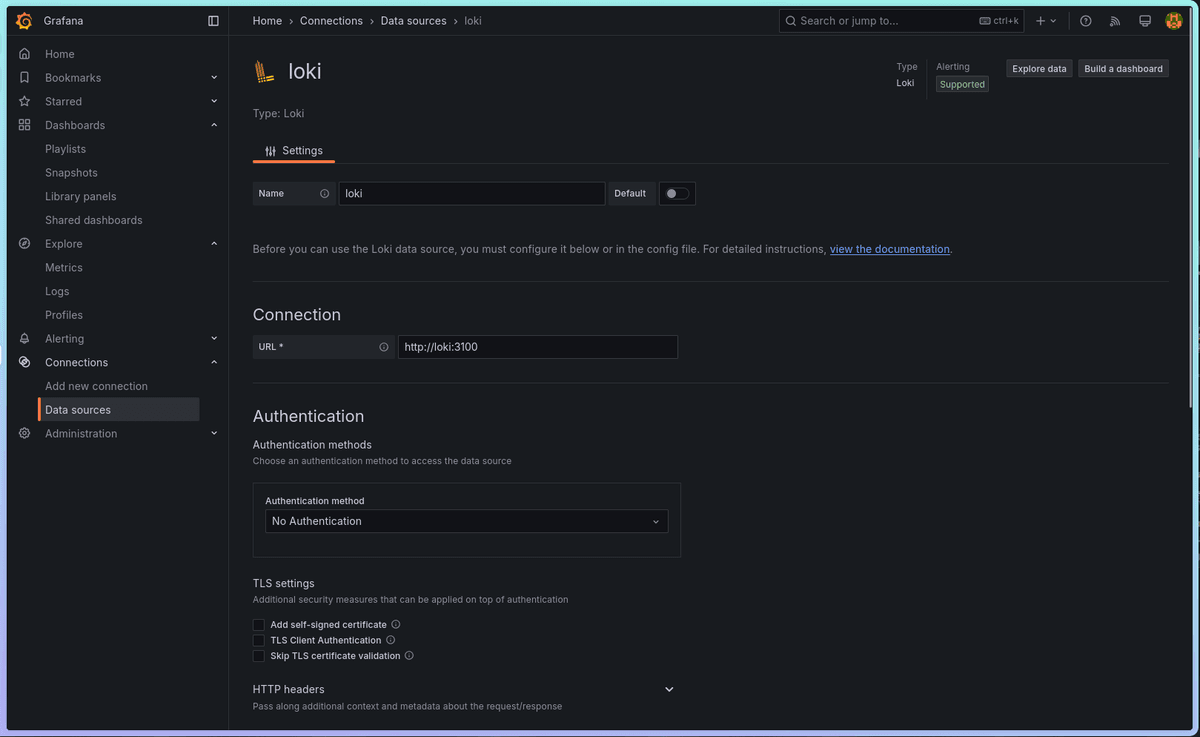
Task: Collapse the Connections section chevron
Action: (214, 362)
